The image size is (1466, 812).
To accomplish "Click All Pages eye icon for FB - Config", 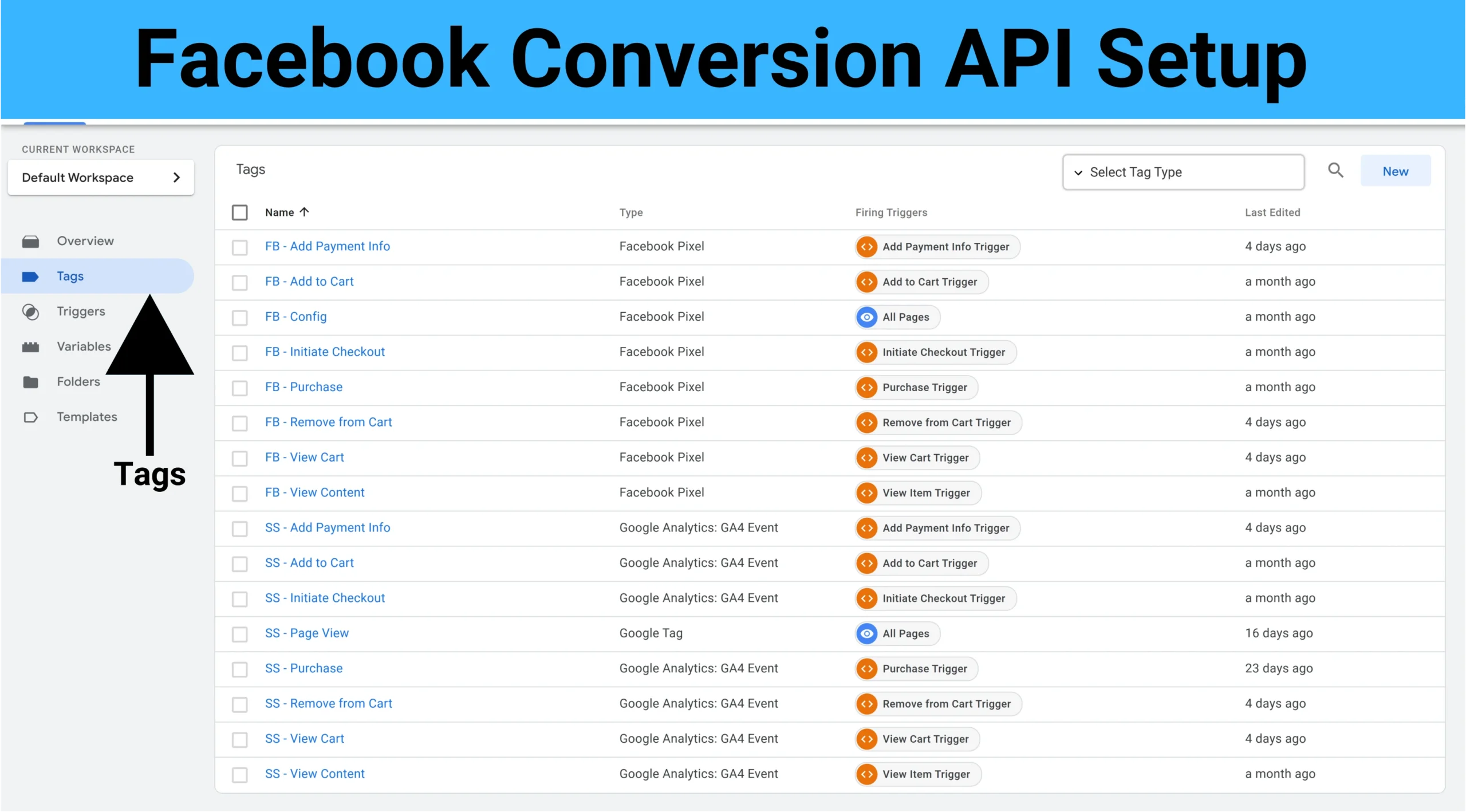I will coord(867,317).
